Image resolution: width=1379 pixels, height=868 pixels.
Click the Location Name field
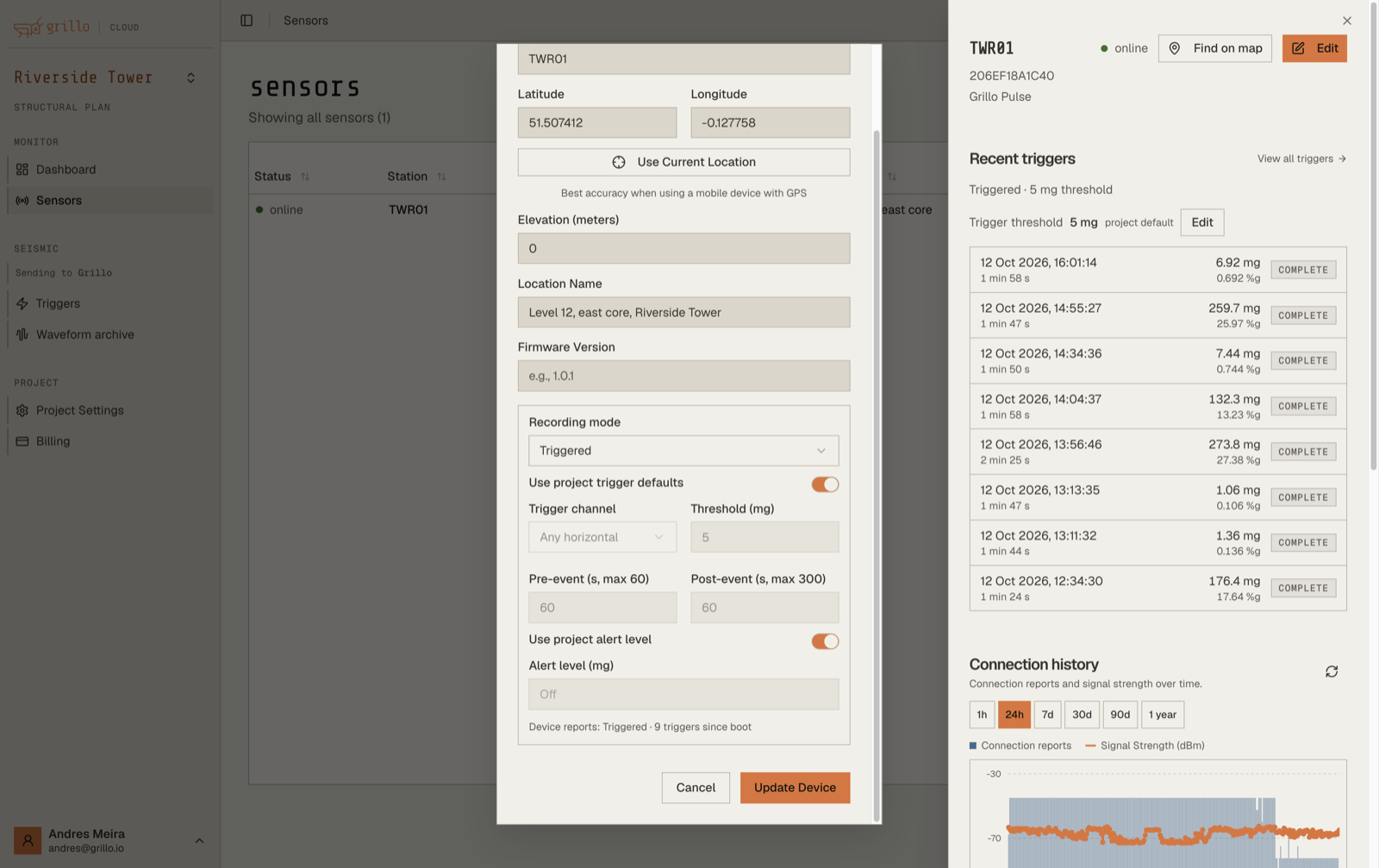pyautogui.click(x=683, y=312)
